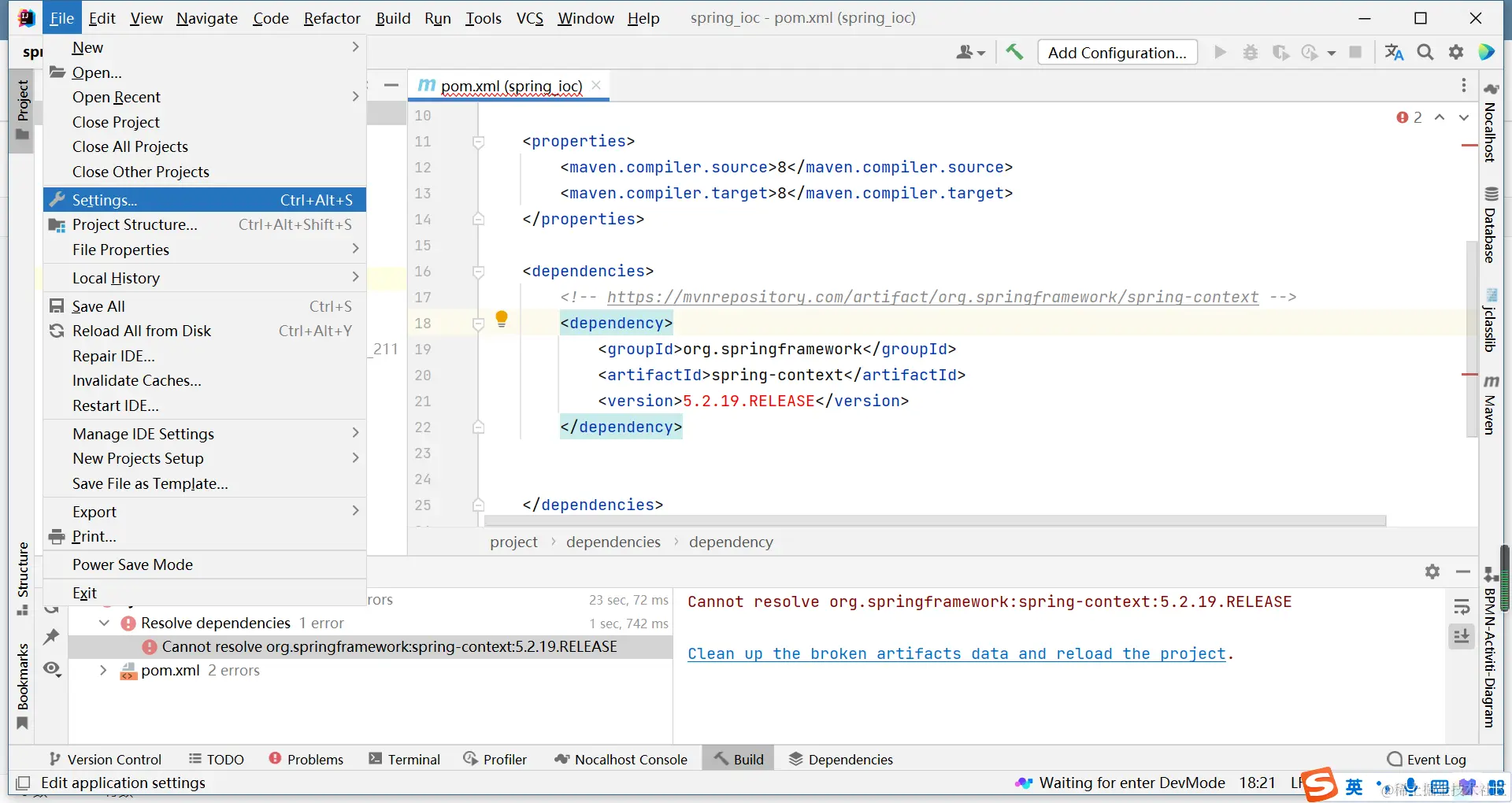Open the Maven tool window
This screenshot has height=803, width=1512.
tap(1490, 405)
